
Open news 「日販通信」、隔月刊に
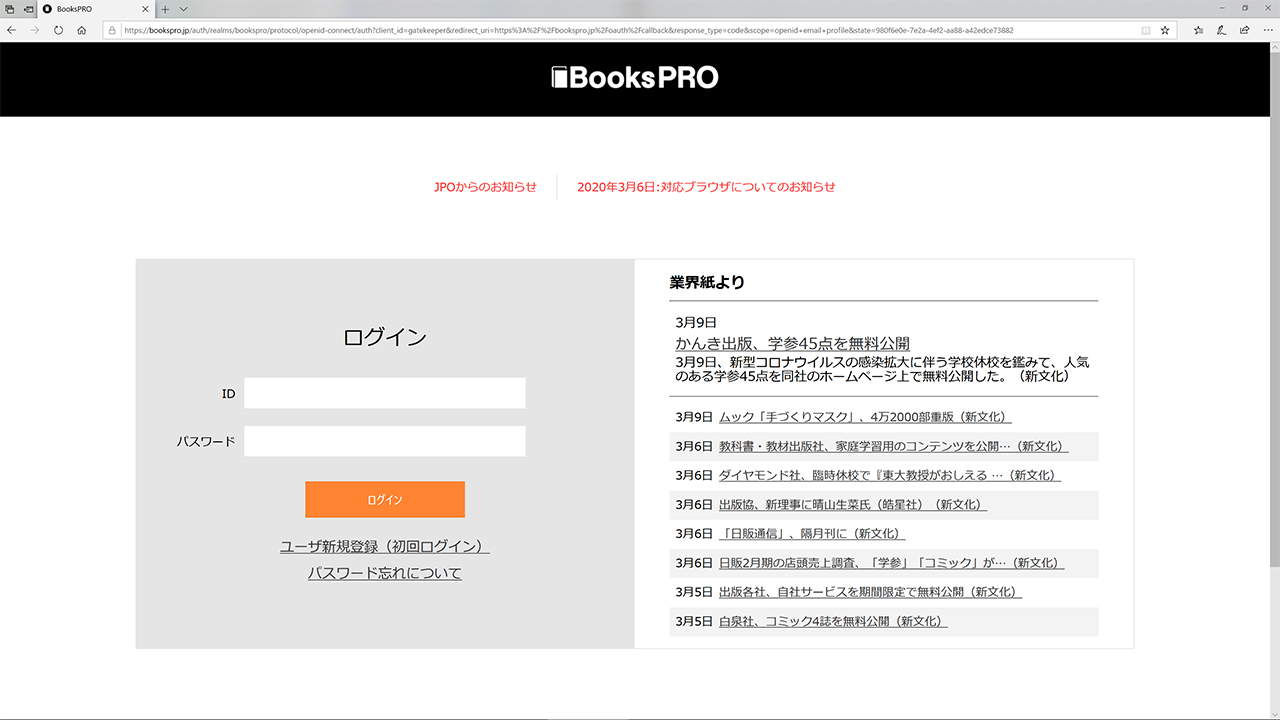(812, 534)
